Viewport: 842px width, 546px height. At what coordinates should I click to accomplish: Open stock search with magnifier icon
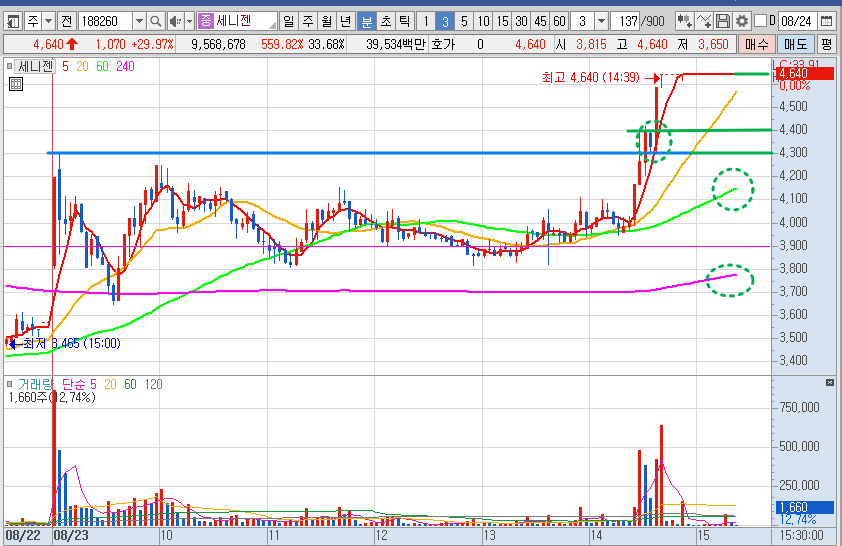point(155,21)
